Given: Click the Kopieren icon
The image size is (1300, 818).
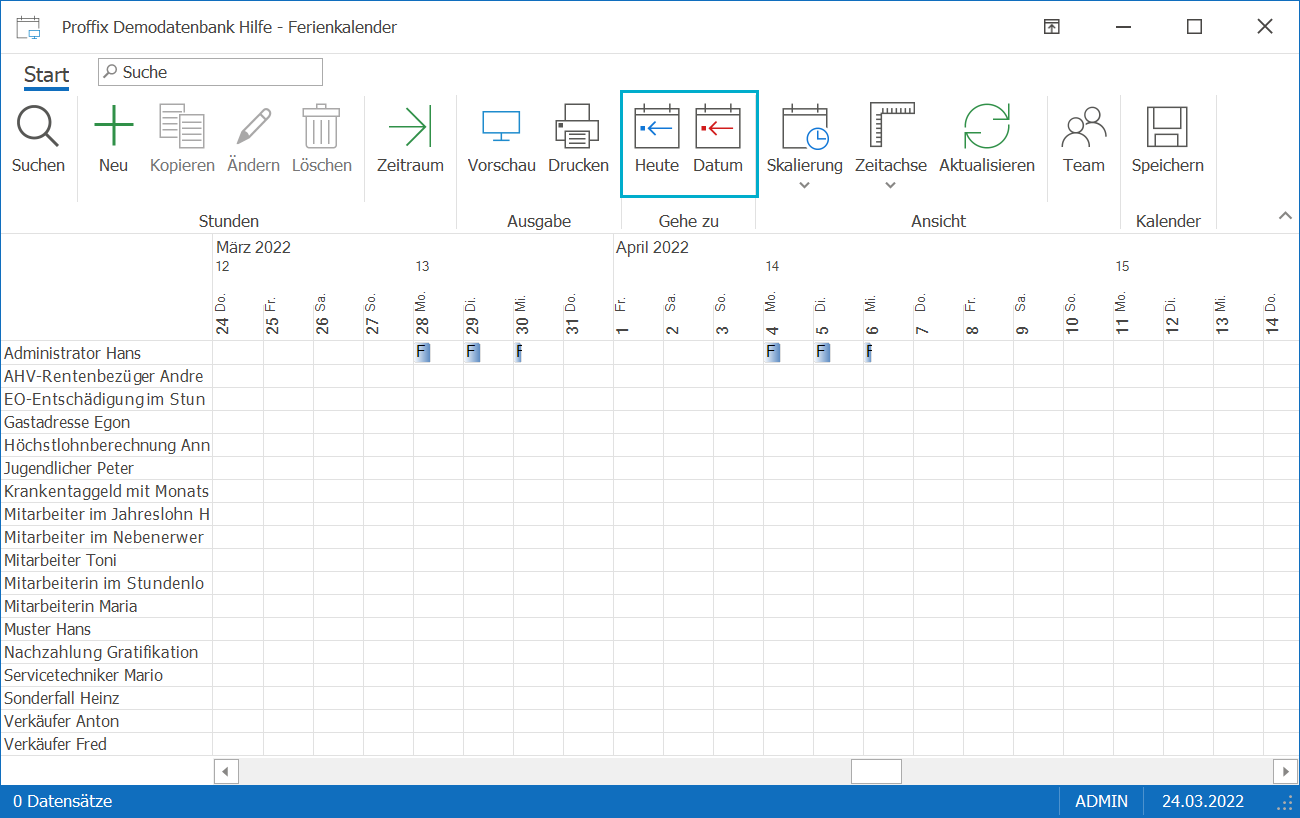Looking at the screenshot, I should (x=182, y=127).
